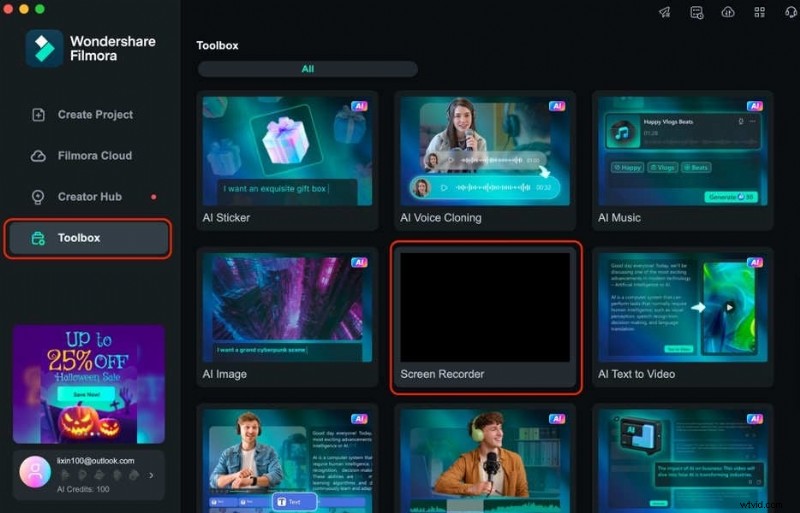Open customer support headset icon
The image size is (800, 513).
[790, 12]
